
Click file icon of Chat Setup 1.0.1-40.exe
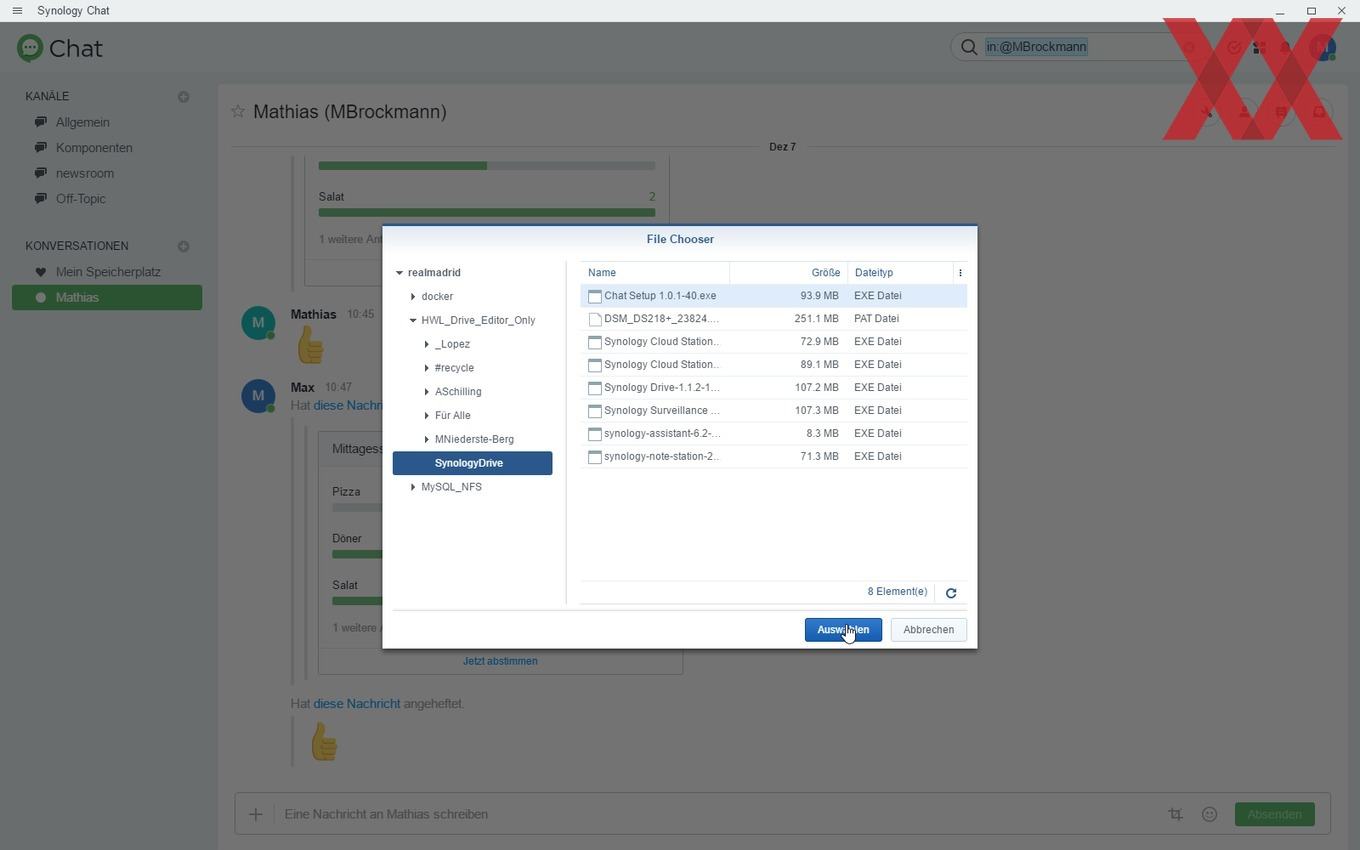coord(595,296)
